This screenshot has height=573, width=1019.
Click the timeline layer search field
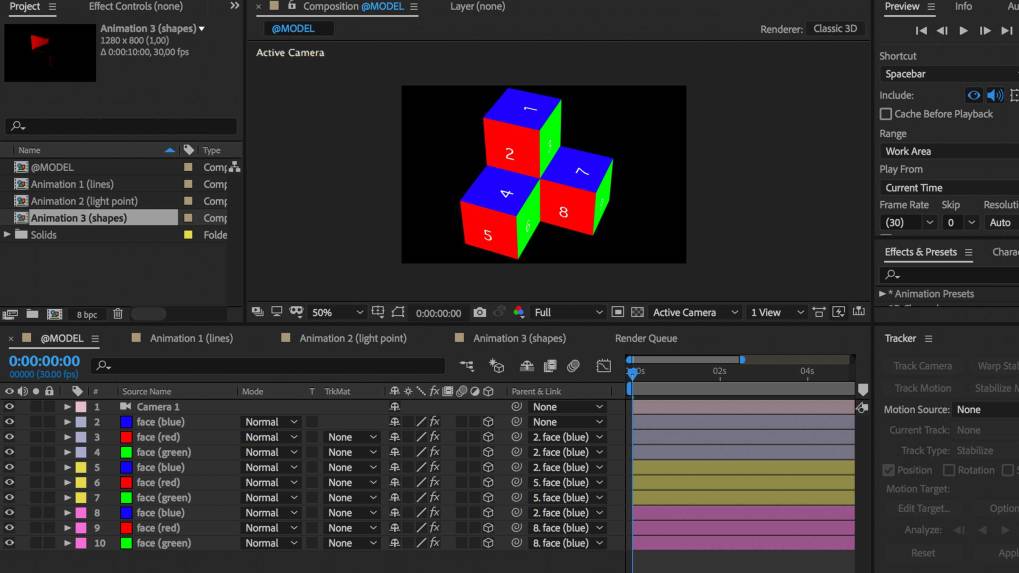tap(270, 366)
